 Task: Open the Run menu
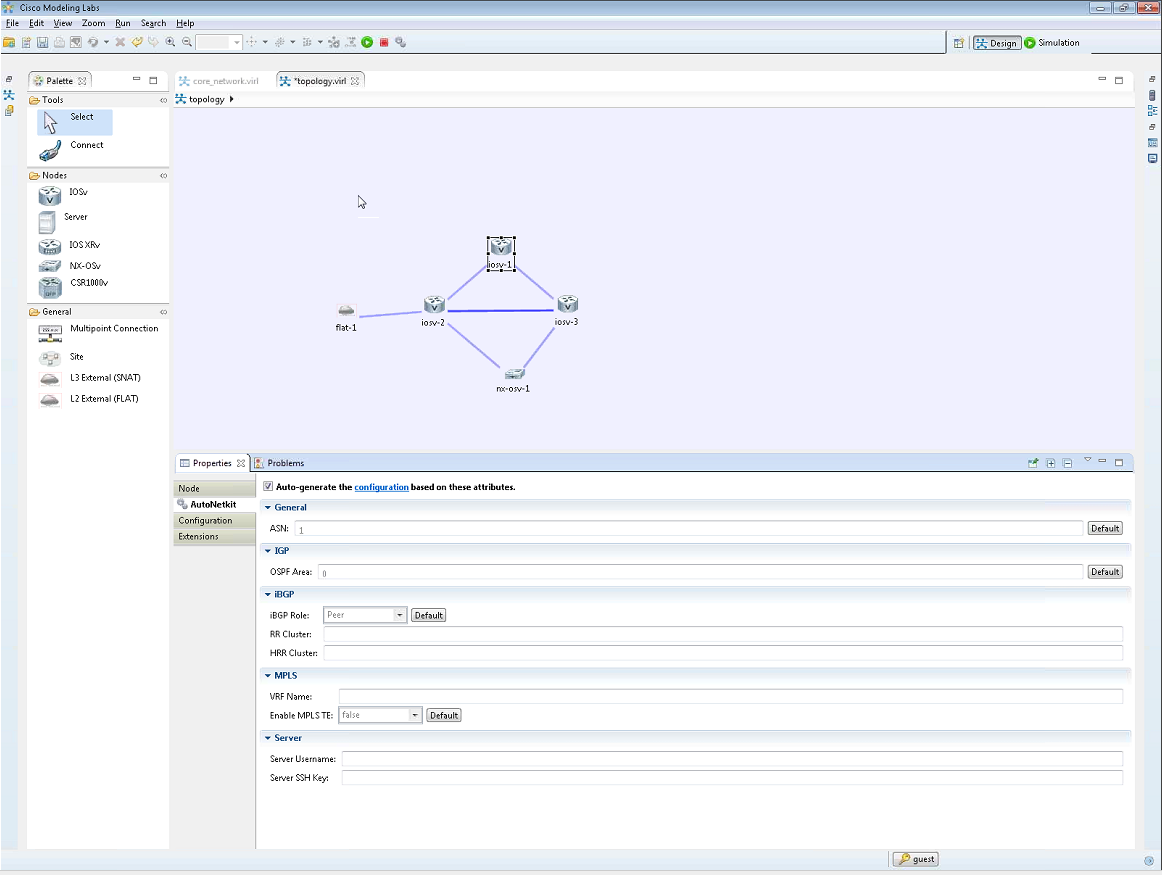click(123, 23)
